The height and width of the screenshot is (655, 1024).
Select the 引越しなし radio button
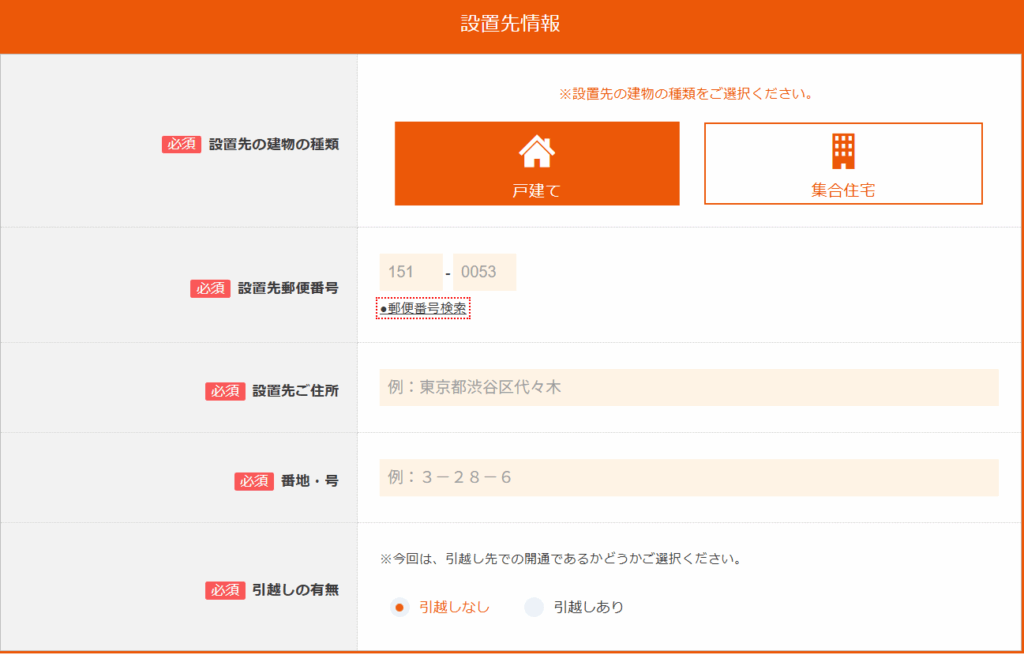[399, 607]
